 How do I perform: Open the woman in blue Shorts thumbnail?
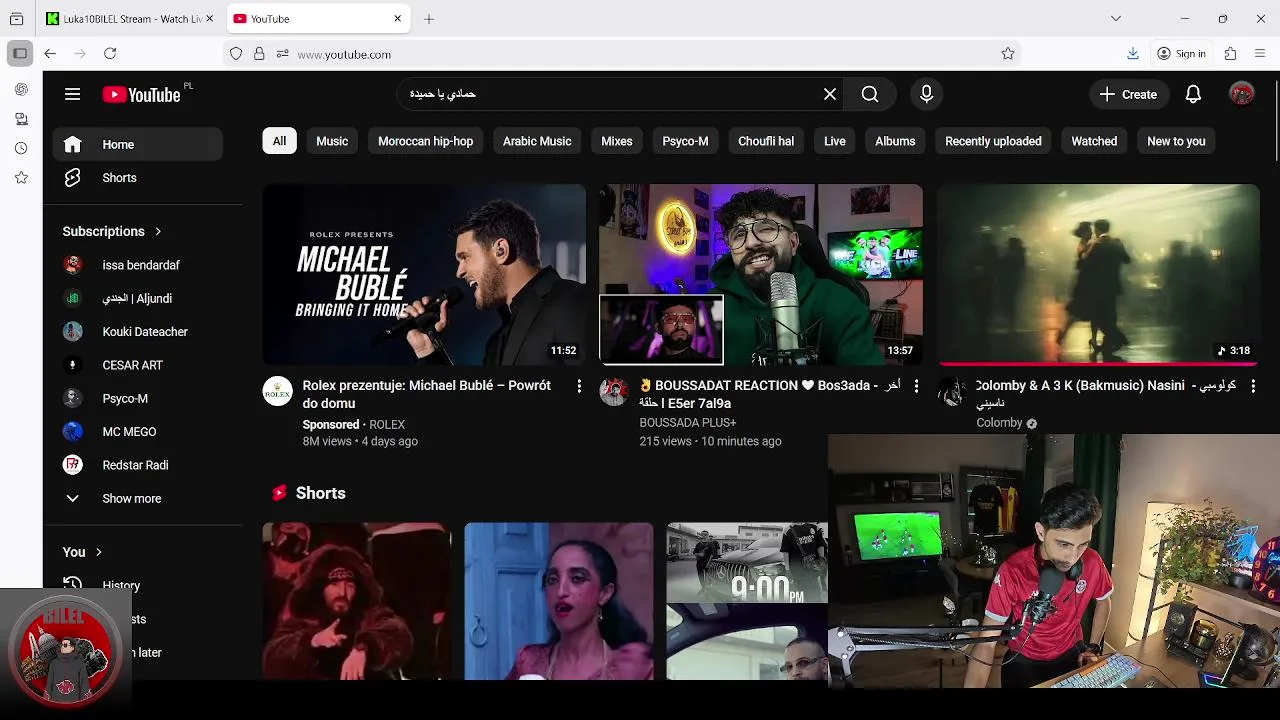tap(559, 601)
